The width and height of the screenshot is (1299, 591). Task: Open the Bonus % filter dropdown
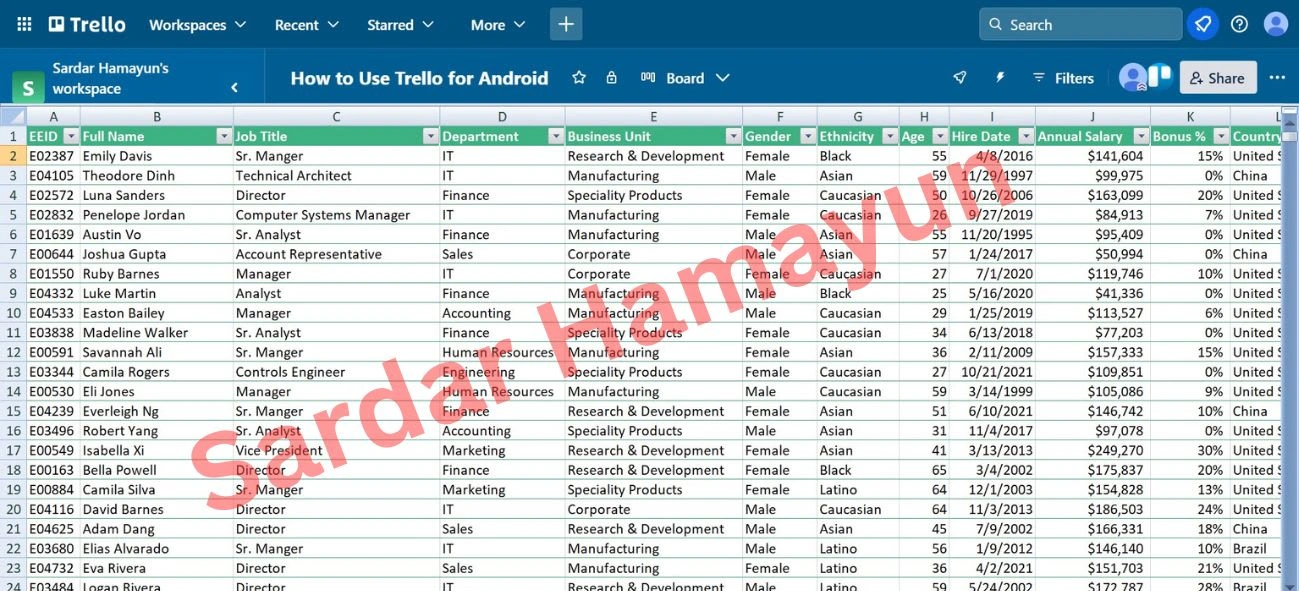(1221, 136)
